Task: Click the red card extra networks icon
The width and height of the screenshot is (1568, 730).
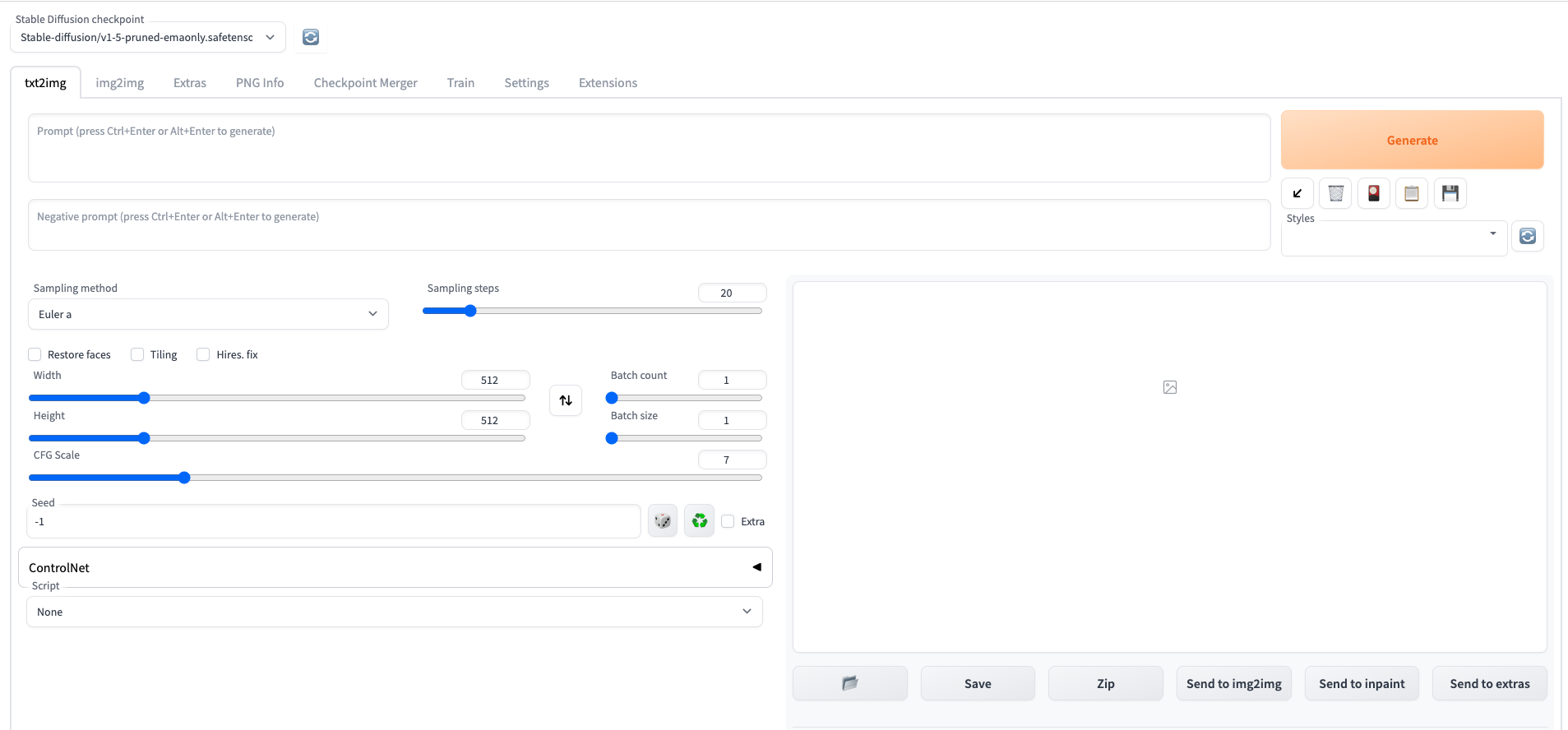Action: click(1373, 193)
